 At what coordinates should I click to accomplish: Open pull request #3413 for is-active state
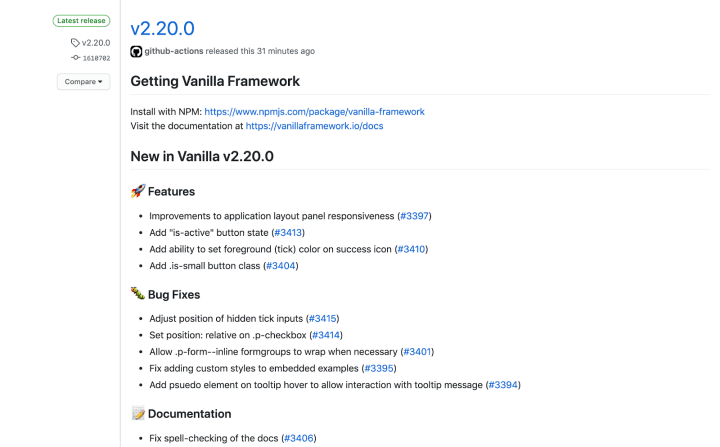288,232
